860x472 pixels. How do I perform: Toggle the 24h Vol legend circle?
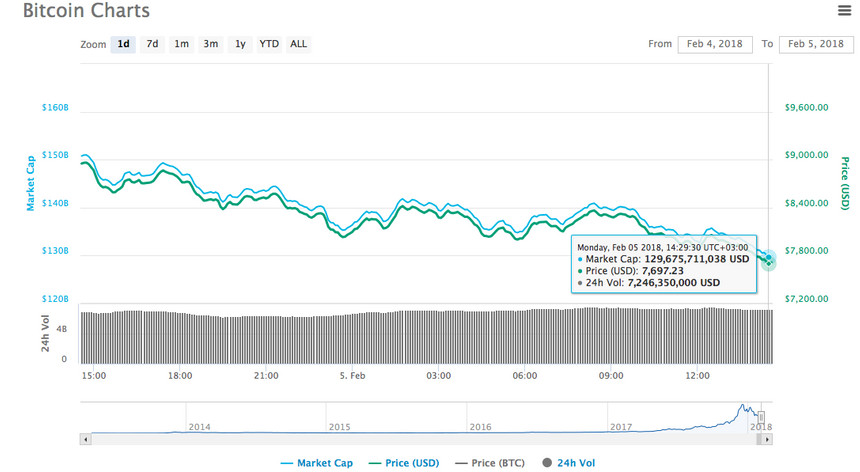tap(547, 463)
